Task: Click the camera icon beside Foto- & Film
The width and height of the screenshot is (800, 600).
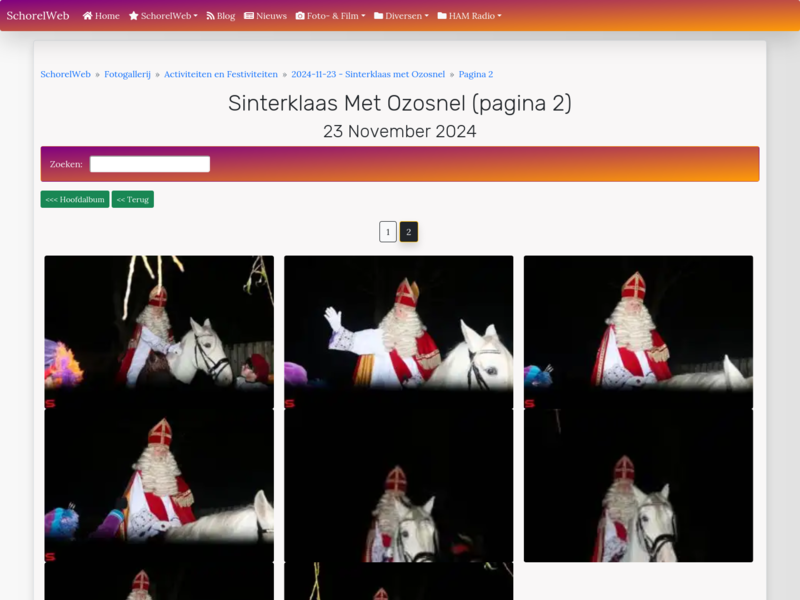Action: point(300,16)
